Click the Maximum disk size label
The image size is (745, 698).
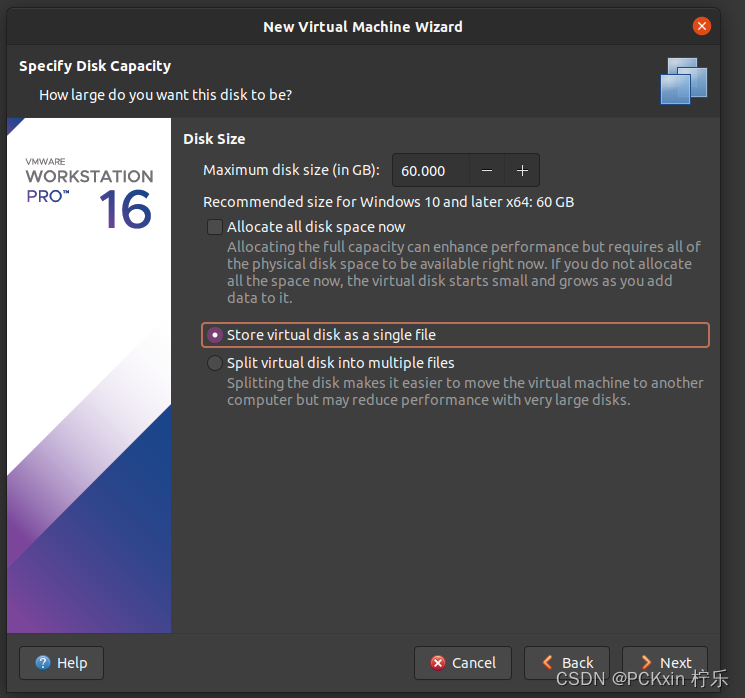pyautogui.click(x=291, y=170)
